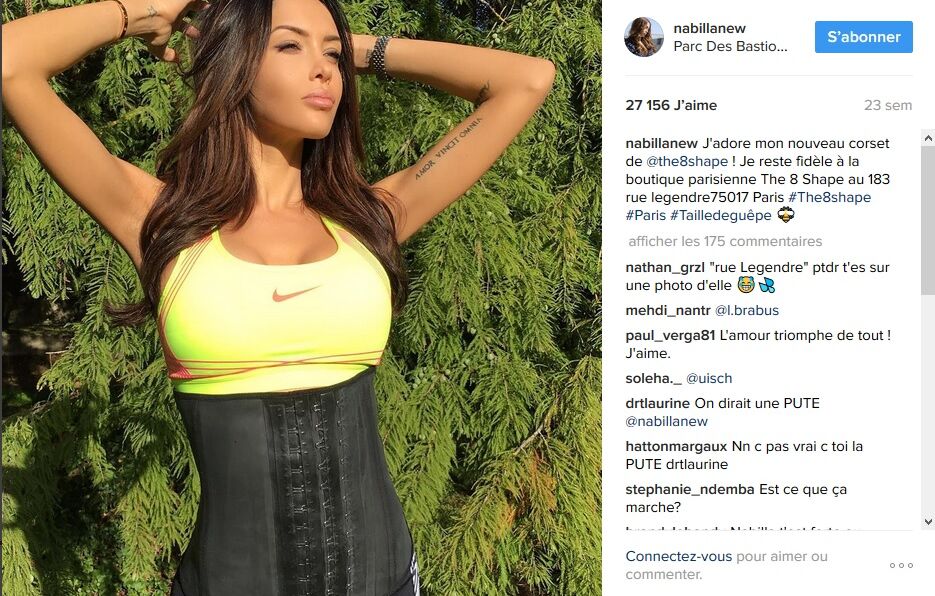Click the scrollbar down arrow
This screenshot has height=596, width=935.
[928, 521]
